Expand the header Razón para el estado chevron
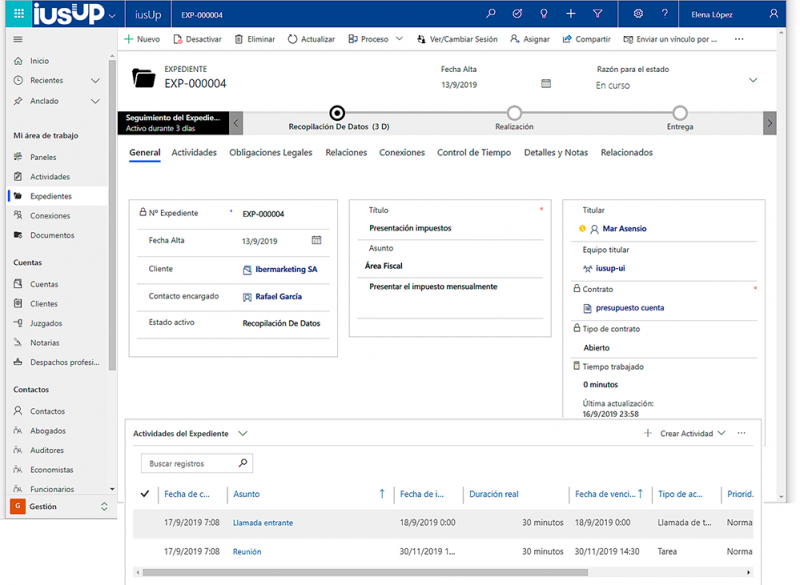The image size is (800, 585). click(753, 80)
